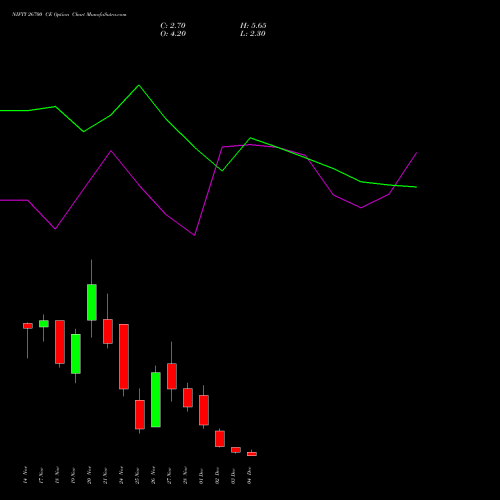Image resolution: width=500 pixels, height=500 pixels.
Task: Click the chart title text at top
Action: coord(69,15)
